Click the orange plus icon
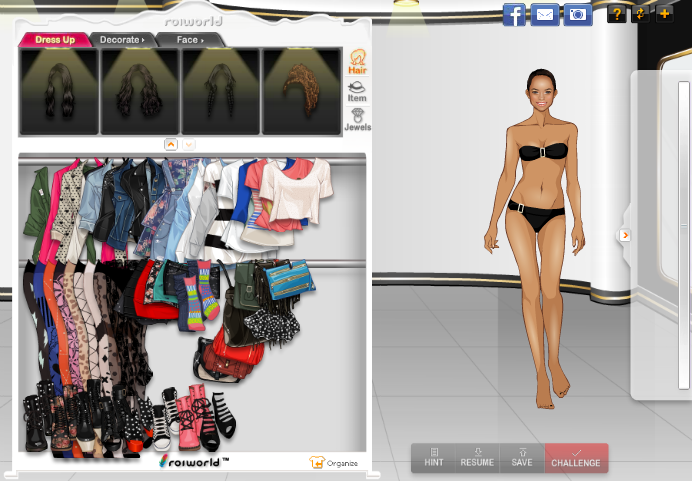 point(664,14)
